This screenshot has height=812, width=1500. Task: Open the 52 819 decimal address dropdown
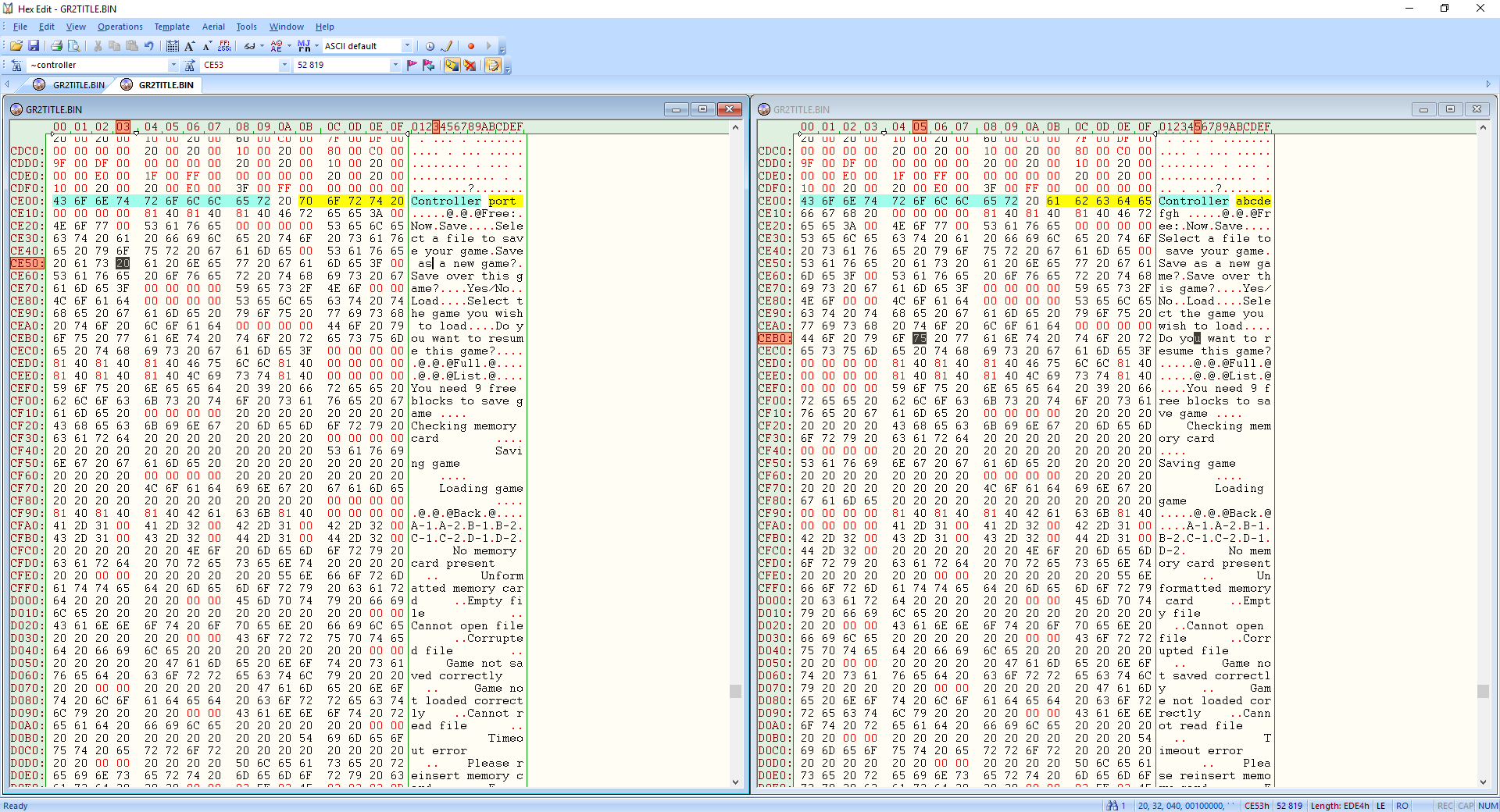[395, 65]
